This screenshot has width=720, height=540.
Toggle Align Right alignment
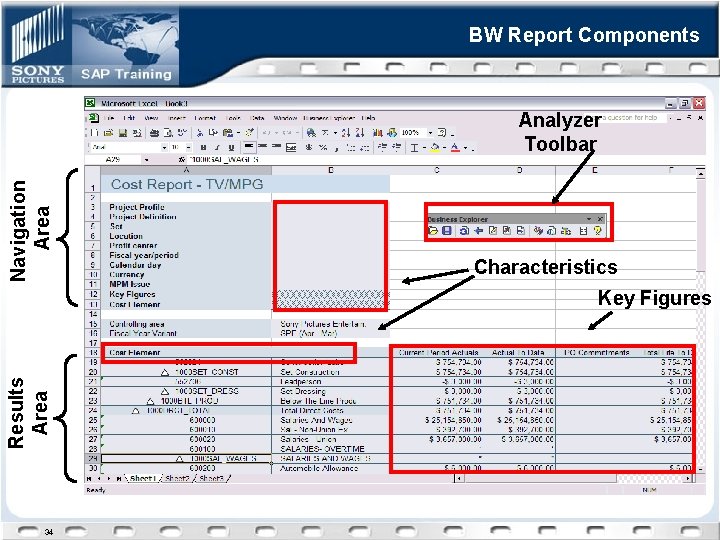276,147
